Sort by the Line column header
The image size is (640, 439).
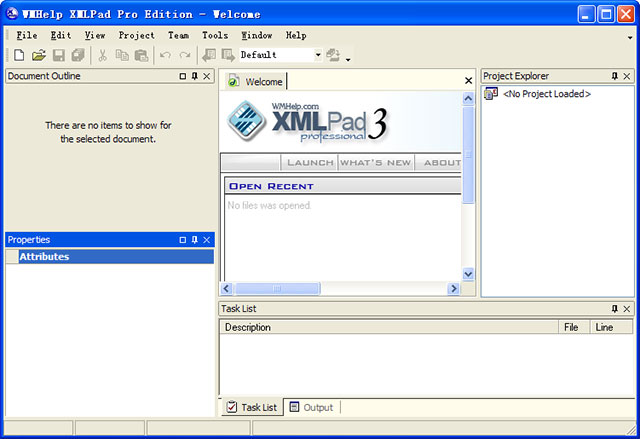[x=611, y=327]
